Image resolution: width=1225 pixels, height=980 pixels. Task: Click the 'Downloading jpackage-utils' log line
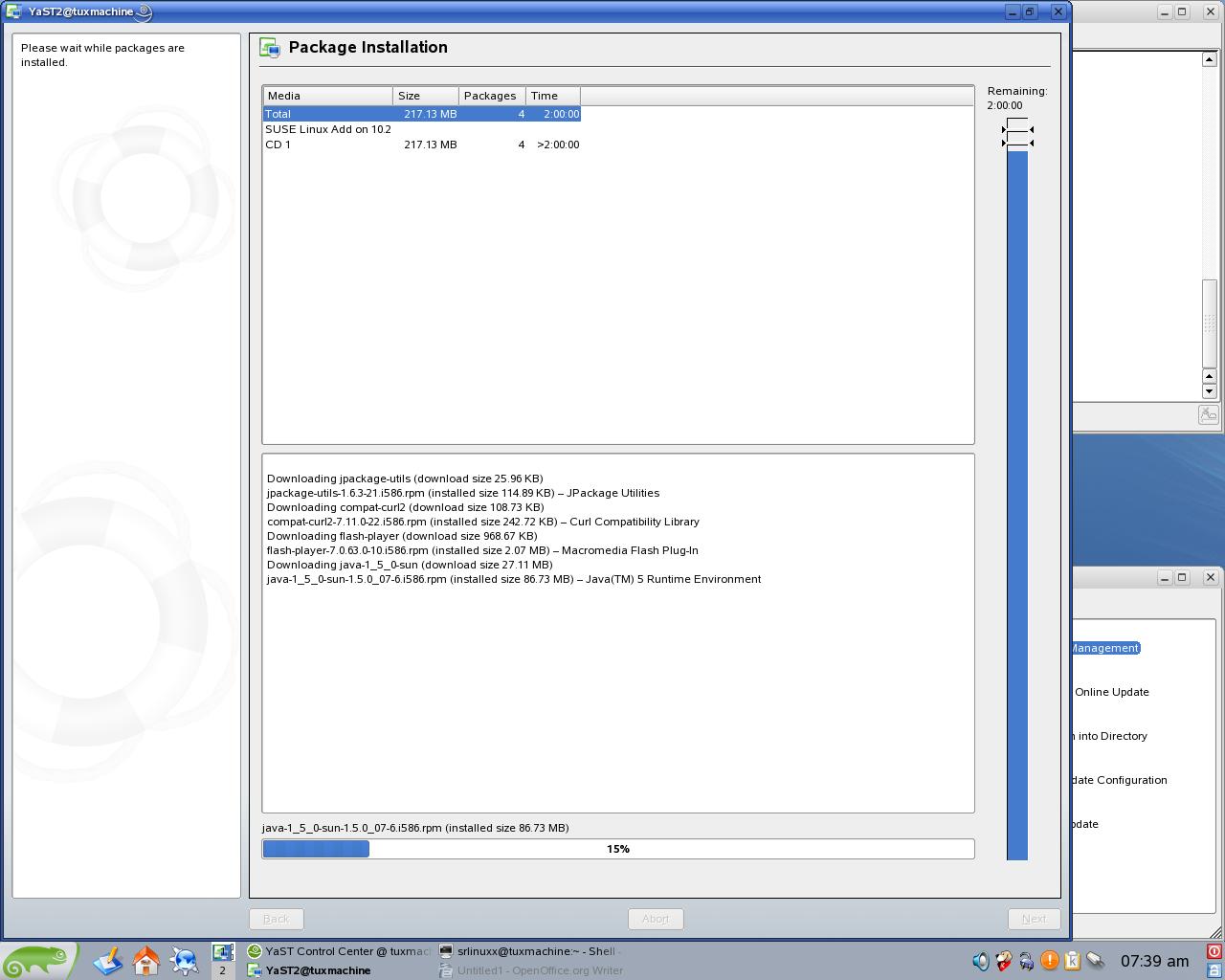pos(405,479)
